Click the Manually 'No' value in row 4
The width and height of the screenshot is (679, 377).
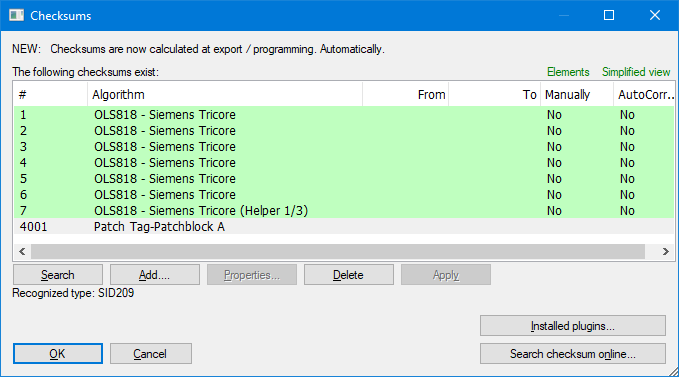coord(554,163)
